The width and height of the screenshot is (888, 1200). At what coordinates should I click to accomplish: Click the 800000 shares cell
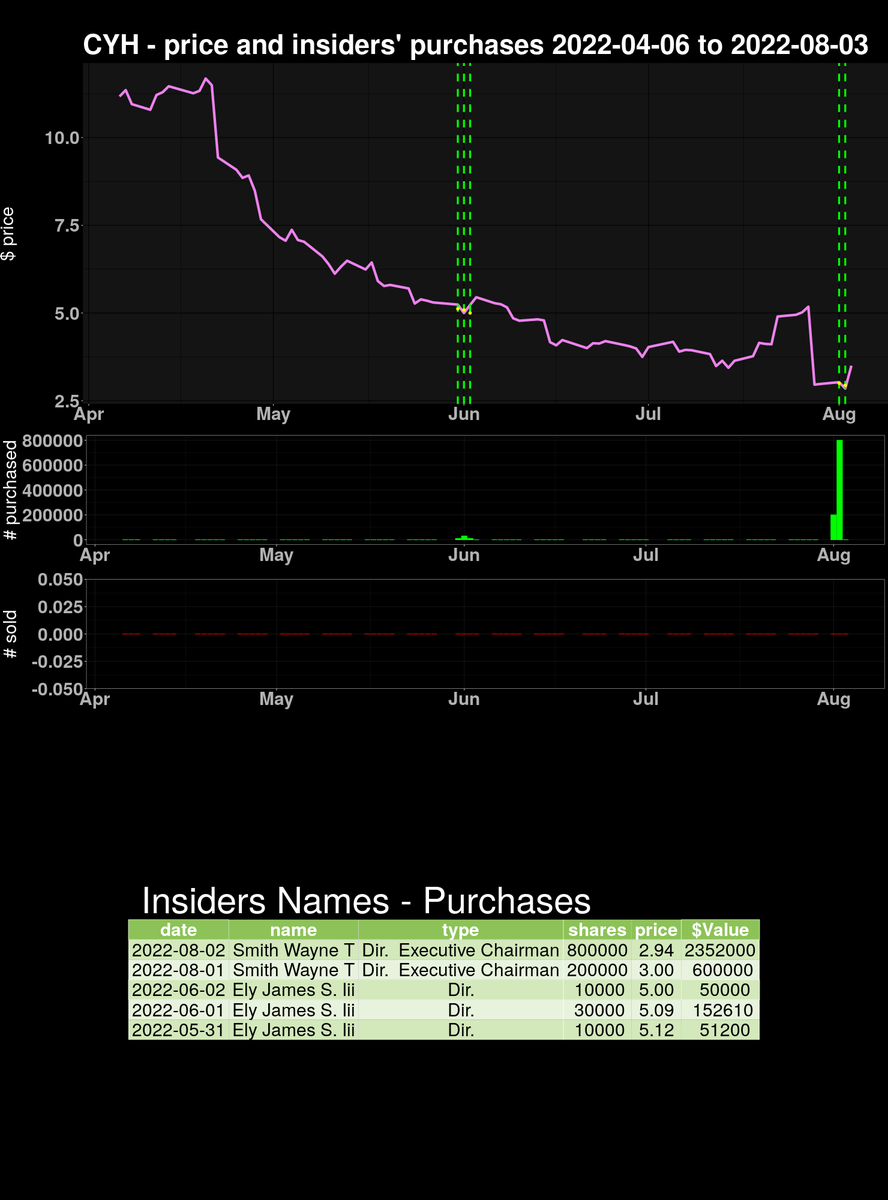tap(597, 949)
